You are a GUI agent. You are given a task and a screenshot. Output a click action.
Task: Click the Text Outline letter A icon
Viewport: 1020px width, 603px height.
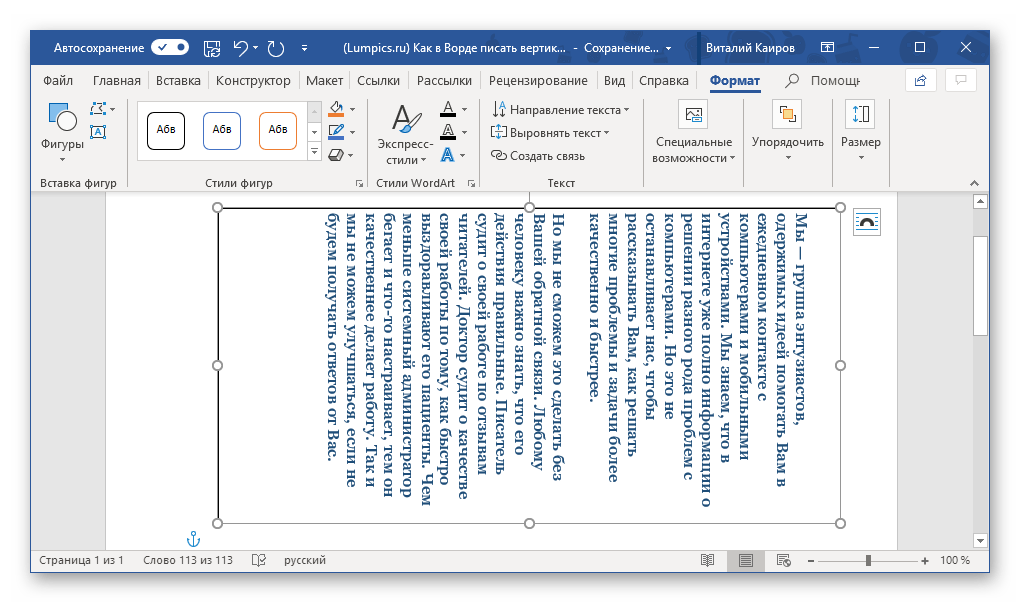tap(448, 131)
